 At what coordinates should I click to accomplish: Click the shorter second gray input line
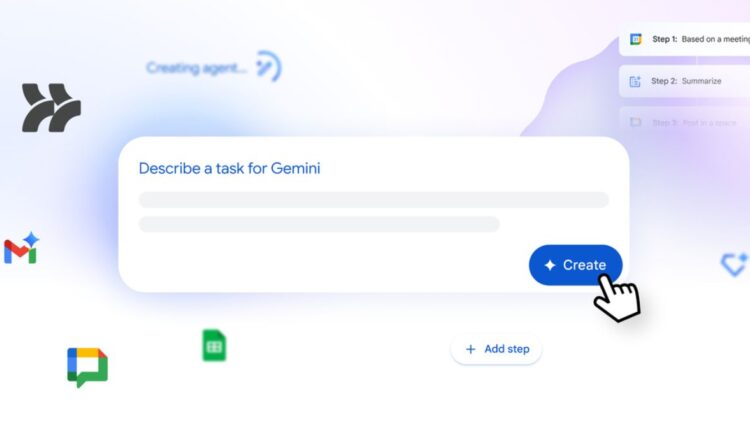(319, 224)
